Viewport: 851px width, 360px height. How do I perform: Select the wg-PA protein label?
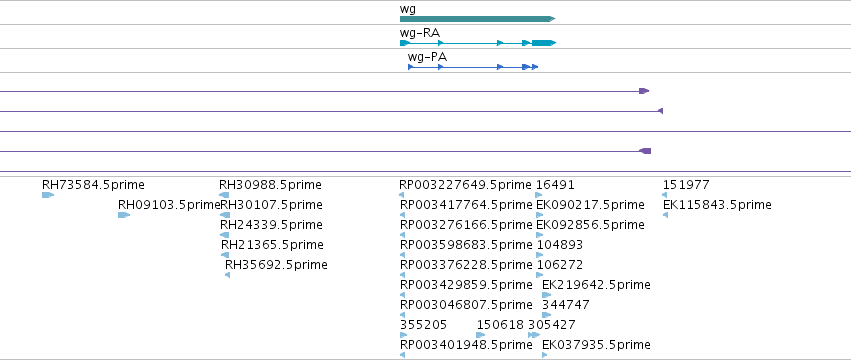[x=428, y=57]
